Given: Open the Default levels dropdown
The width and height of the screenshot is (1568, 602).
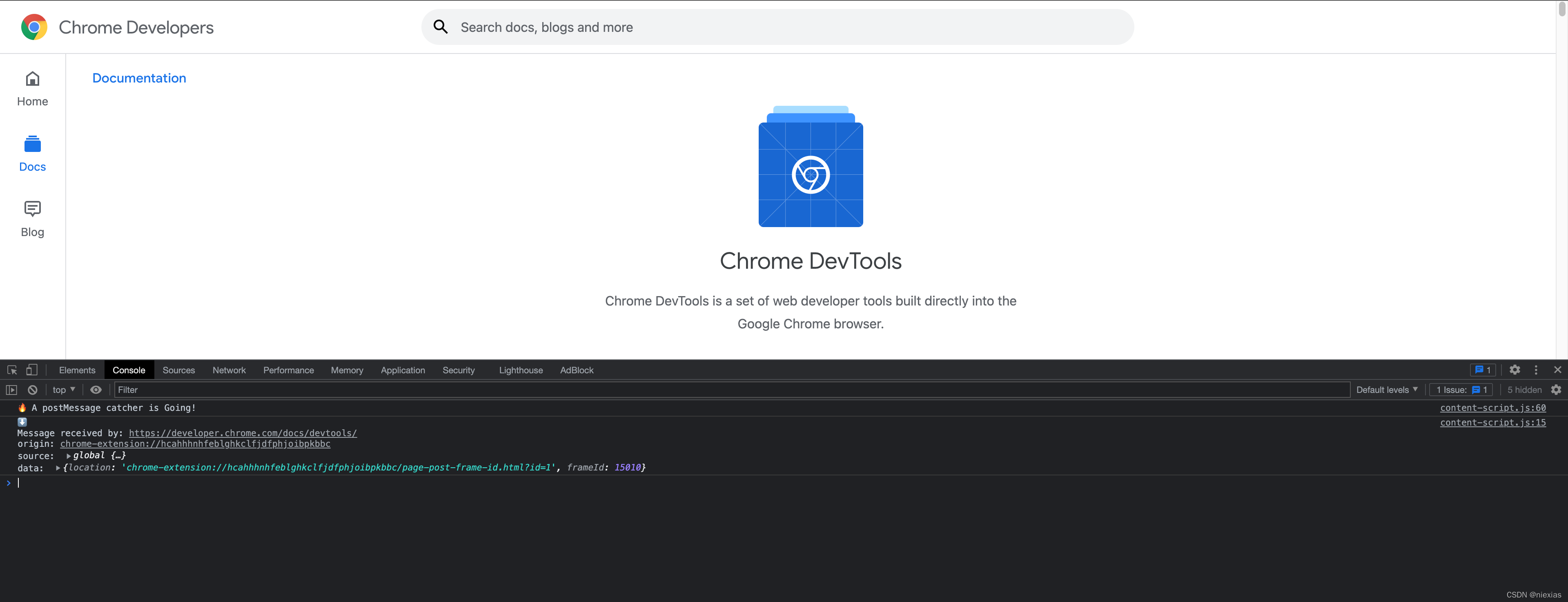Looking at the screenshot, I should pos(1387,390).
